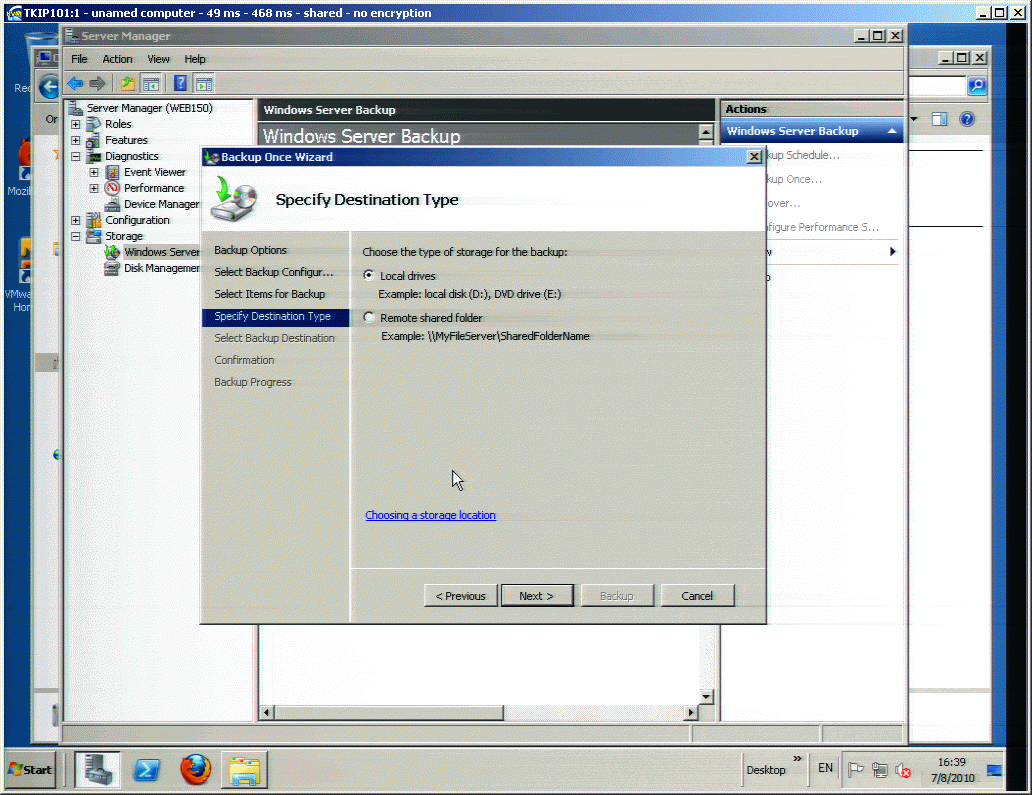Expand the View submenu arrow in Actions

(x=892, y=251)
